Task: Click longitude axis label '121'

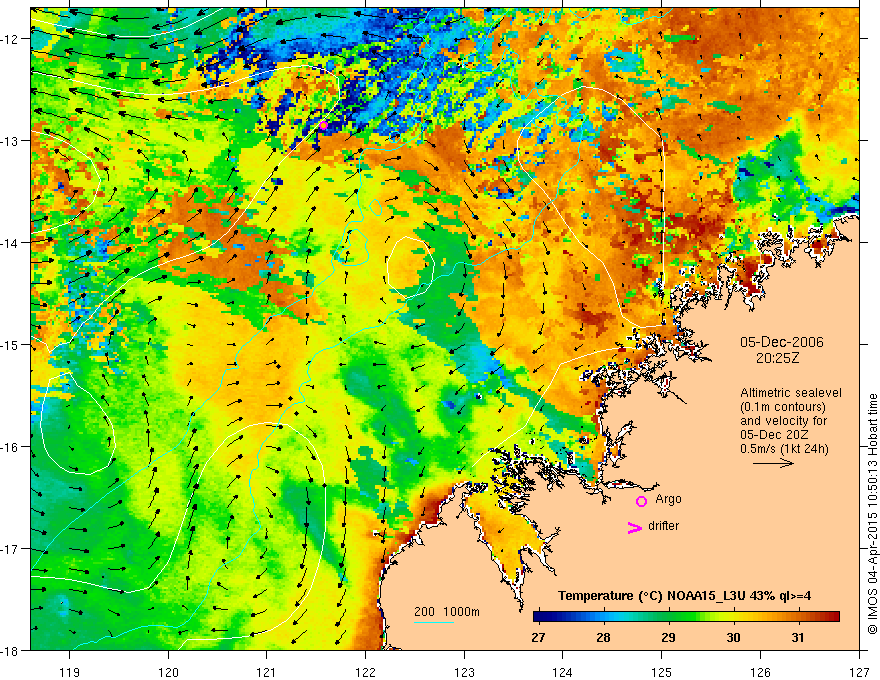Action: point(267,672)
